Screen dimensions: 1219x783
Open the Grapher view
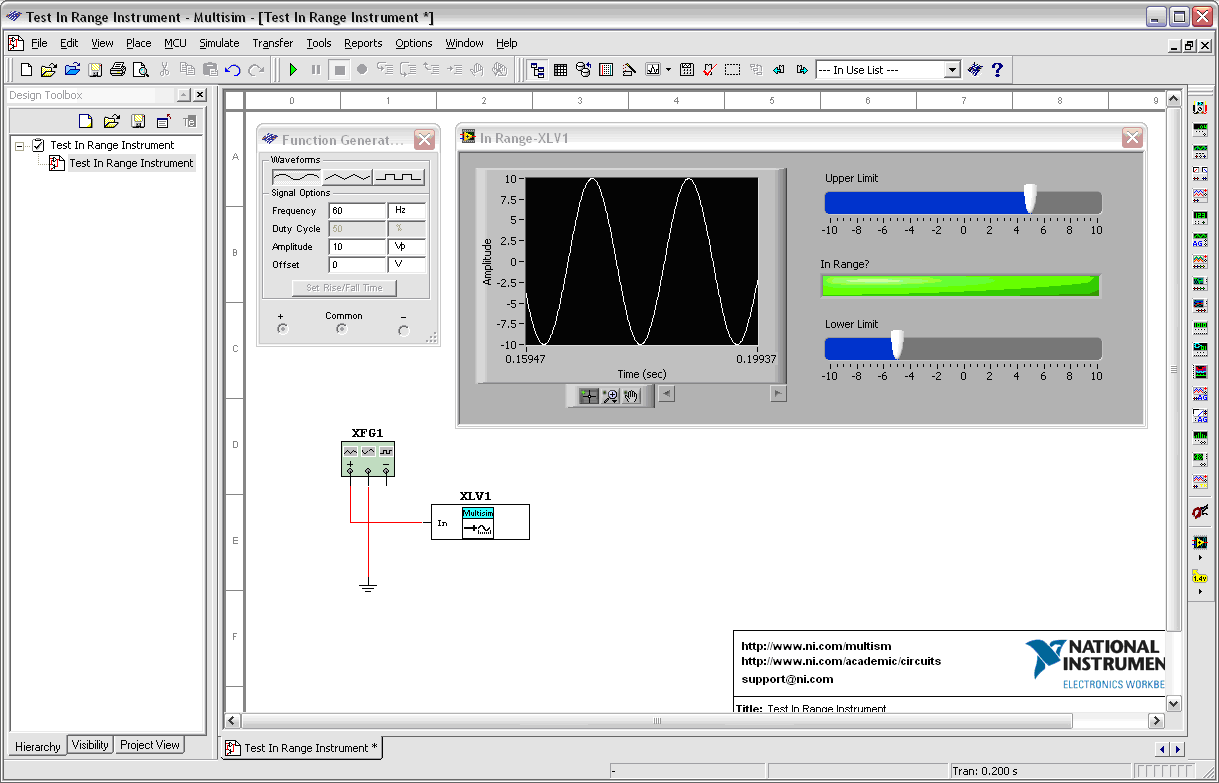654,70
